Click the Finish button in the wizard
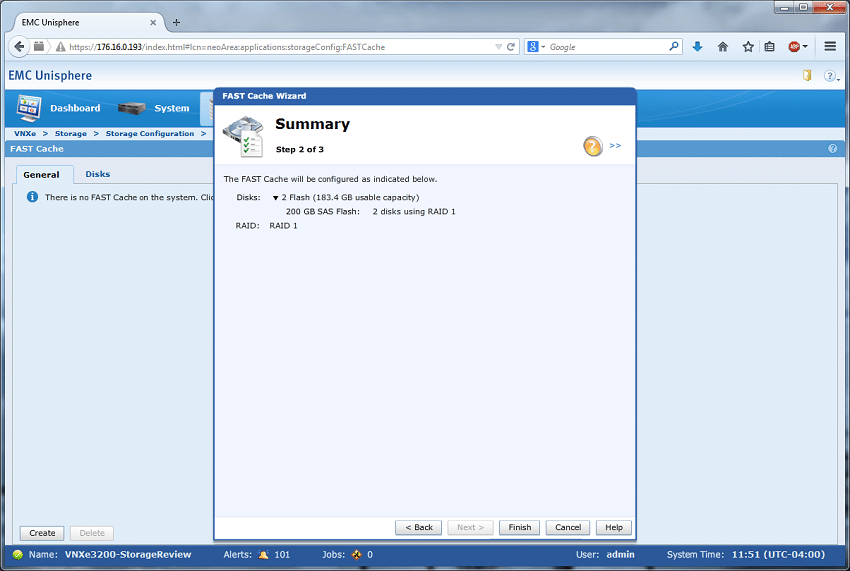 tap(519, 527)
